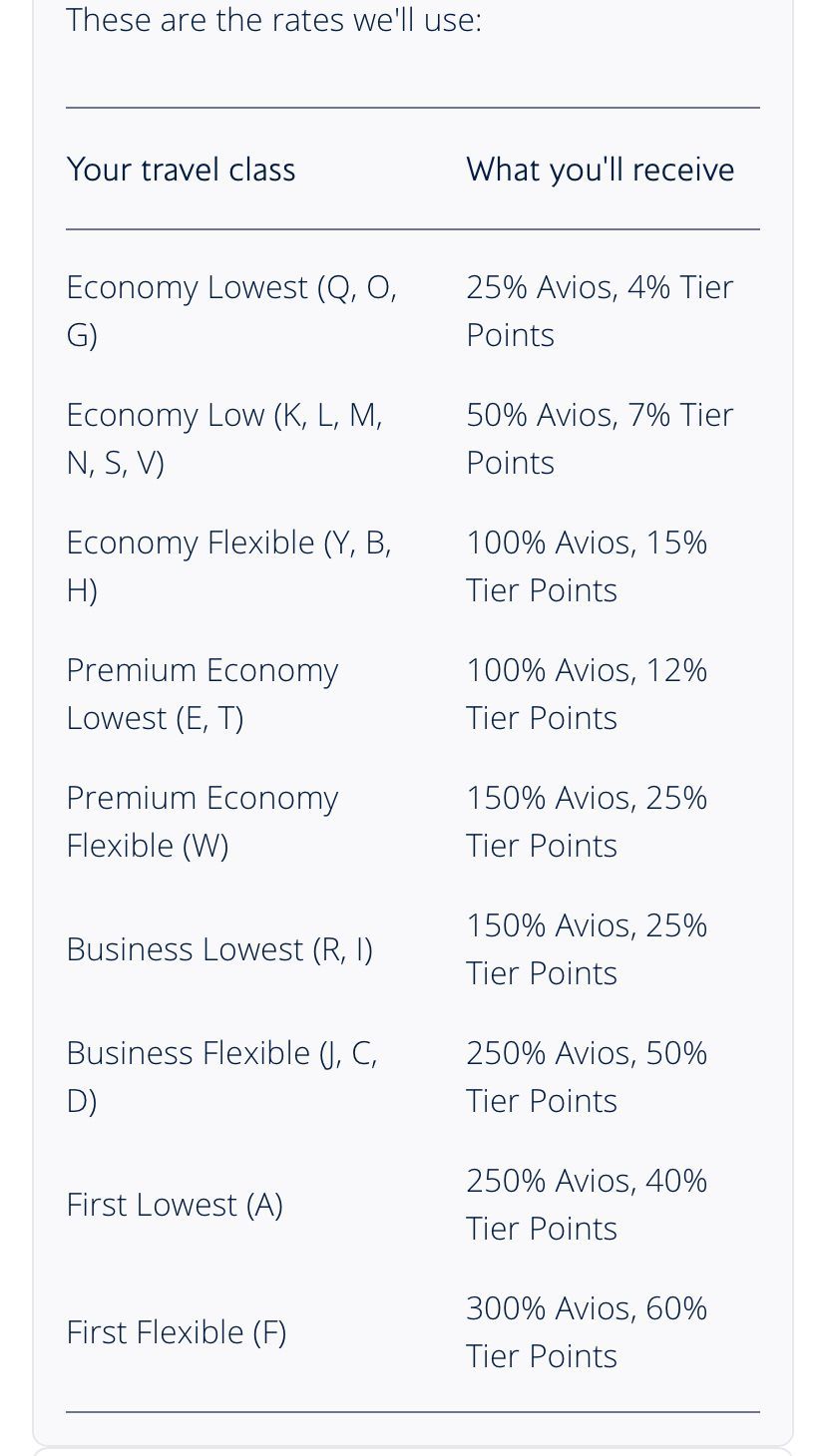Click Premium Economy Flexible '150% Avios, 25%' value
This screenshot has height=1456, width=826.
(587, 798)
